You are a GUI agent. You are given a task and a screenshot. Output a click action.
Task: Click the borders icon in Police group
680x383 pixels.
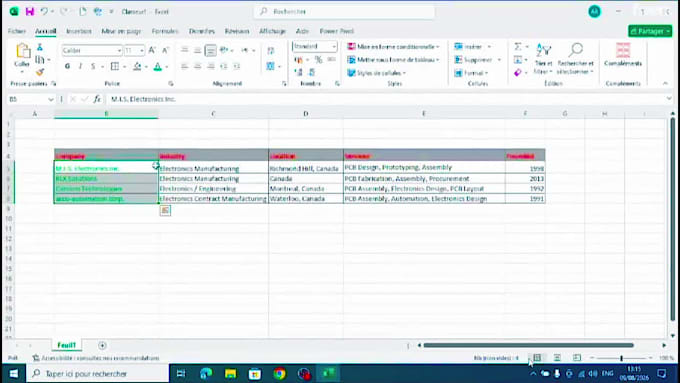coord(115,66)
